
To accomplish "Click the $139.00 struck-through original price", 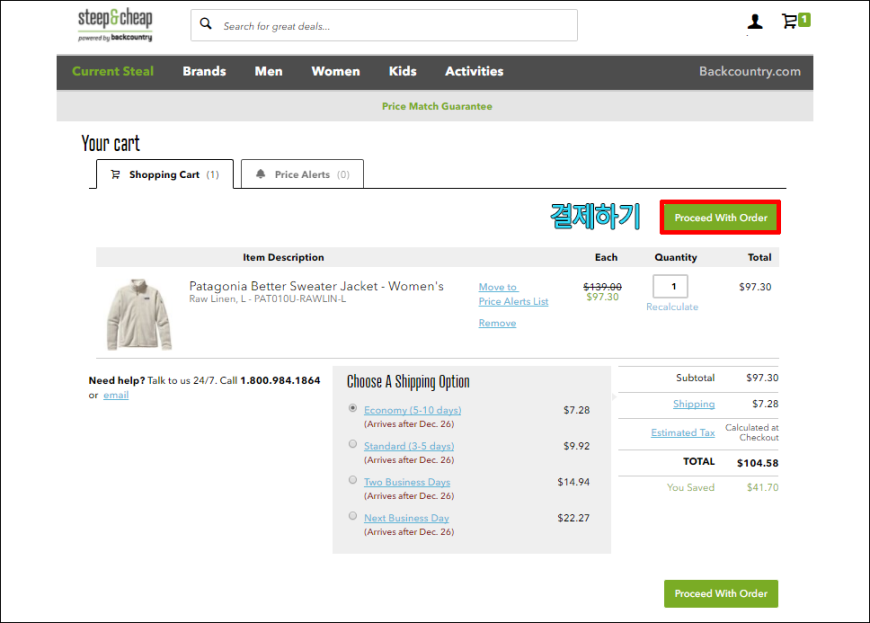I will pyautogui.click(x=602, y=286).
